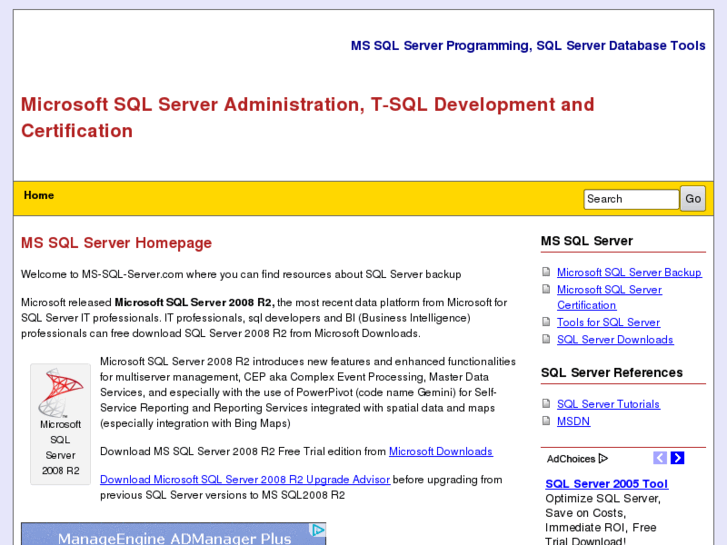Click the previous ad arrow button
727x545 pixels.
pyautogui.click(x=660, y=458)
